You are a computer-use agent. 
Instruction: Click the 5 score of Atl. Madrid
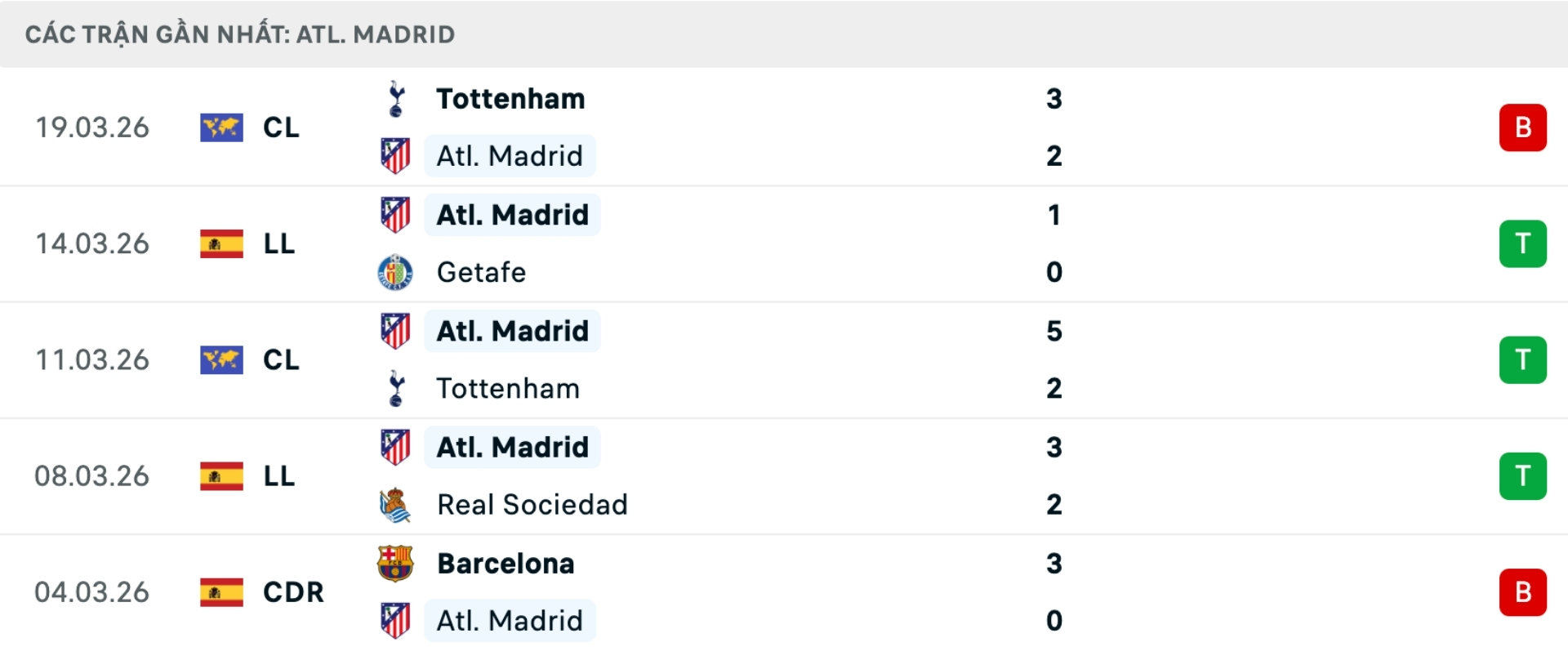click(1054, 331)
